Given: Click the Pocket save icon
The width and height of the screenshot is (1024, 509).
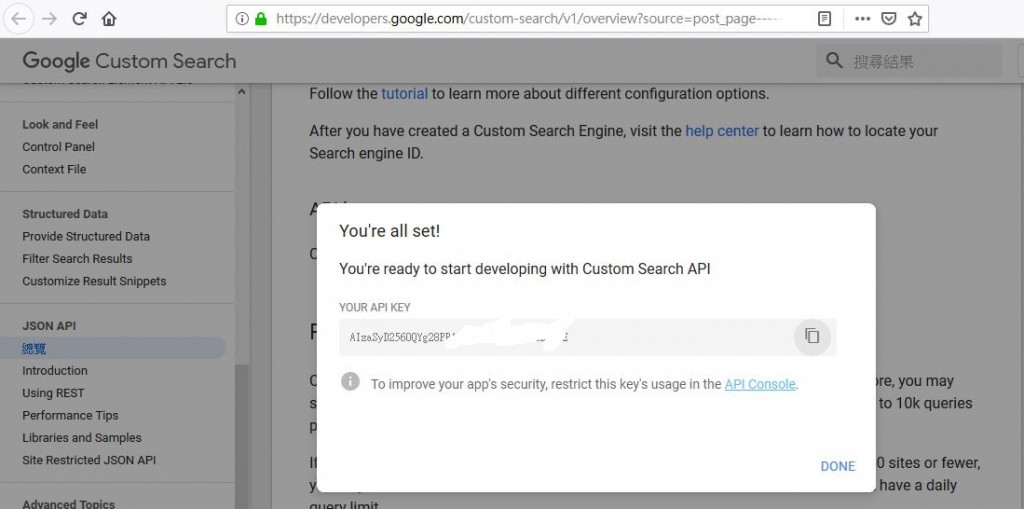Looking at the screenshot, I should 888,18.
